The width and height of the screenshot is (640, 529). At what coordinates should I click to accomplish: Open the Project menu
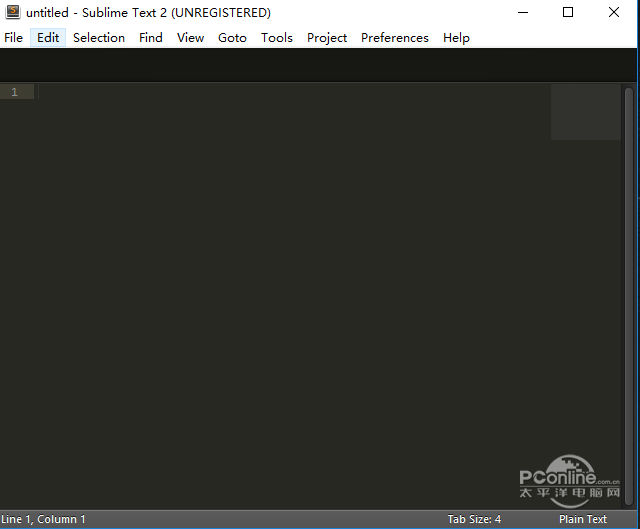tap(327, 38)
